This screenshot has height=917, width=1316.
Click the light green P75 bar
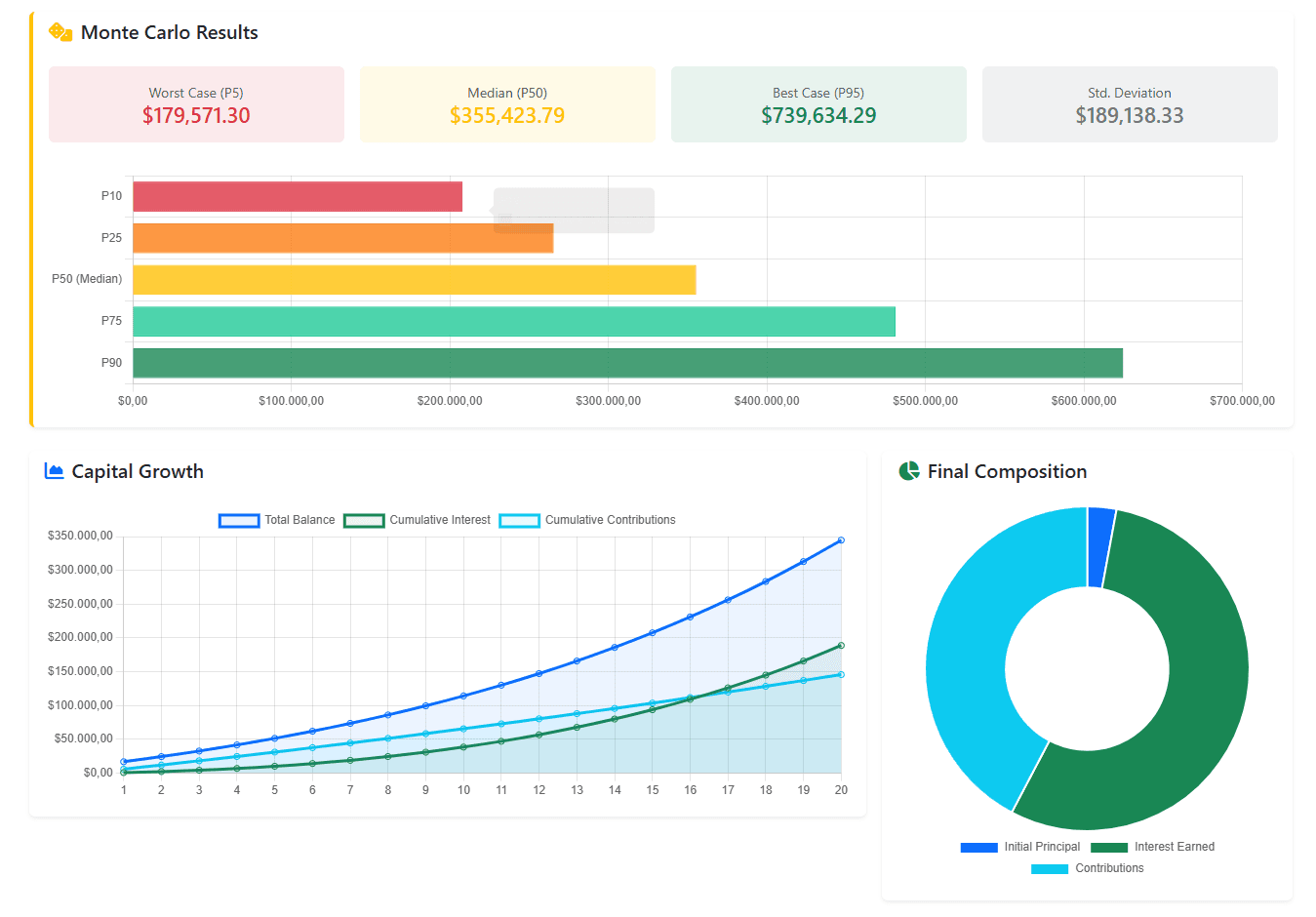click(x=514, y=322)
